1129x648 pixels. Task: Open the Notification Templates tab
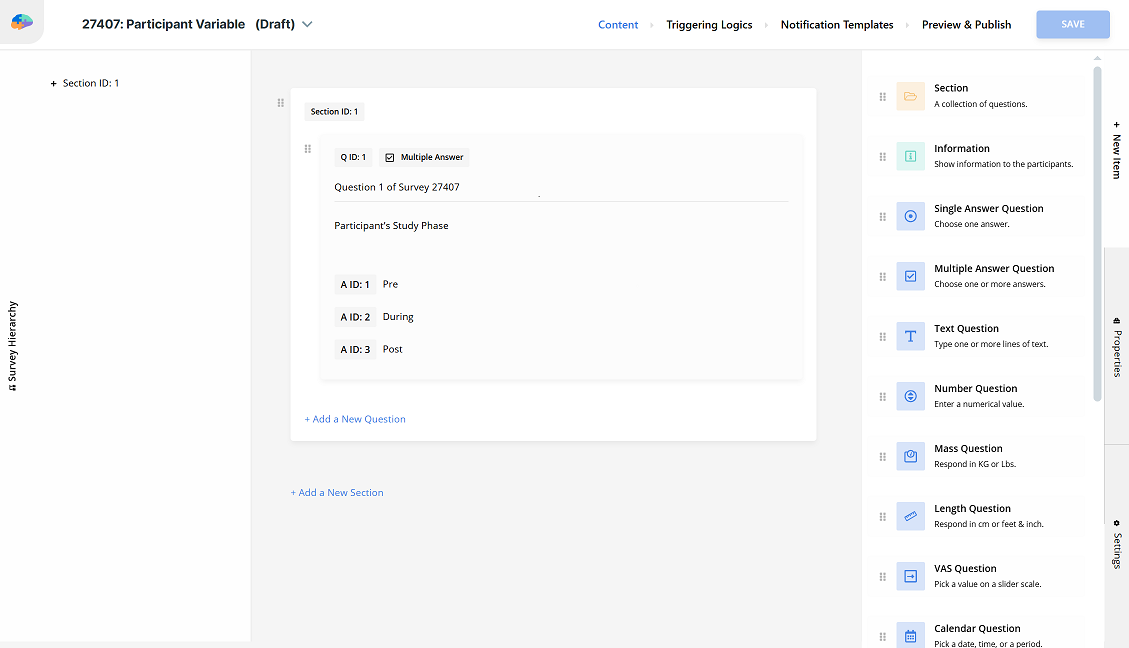[x=836, y=25]
